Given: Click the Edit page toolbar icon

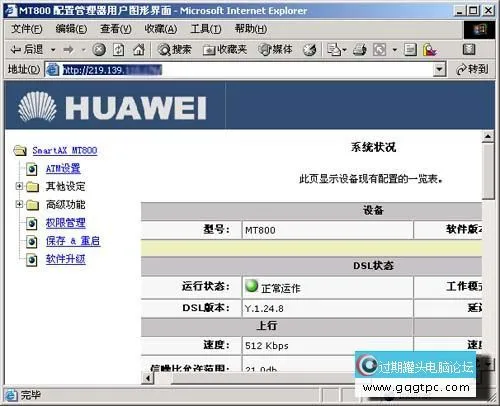Looking at the screenshot, I should [380, 50].
